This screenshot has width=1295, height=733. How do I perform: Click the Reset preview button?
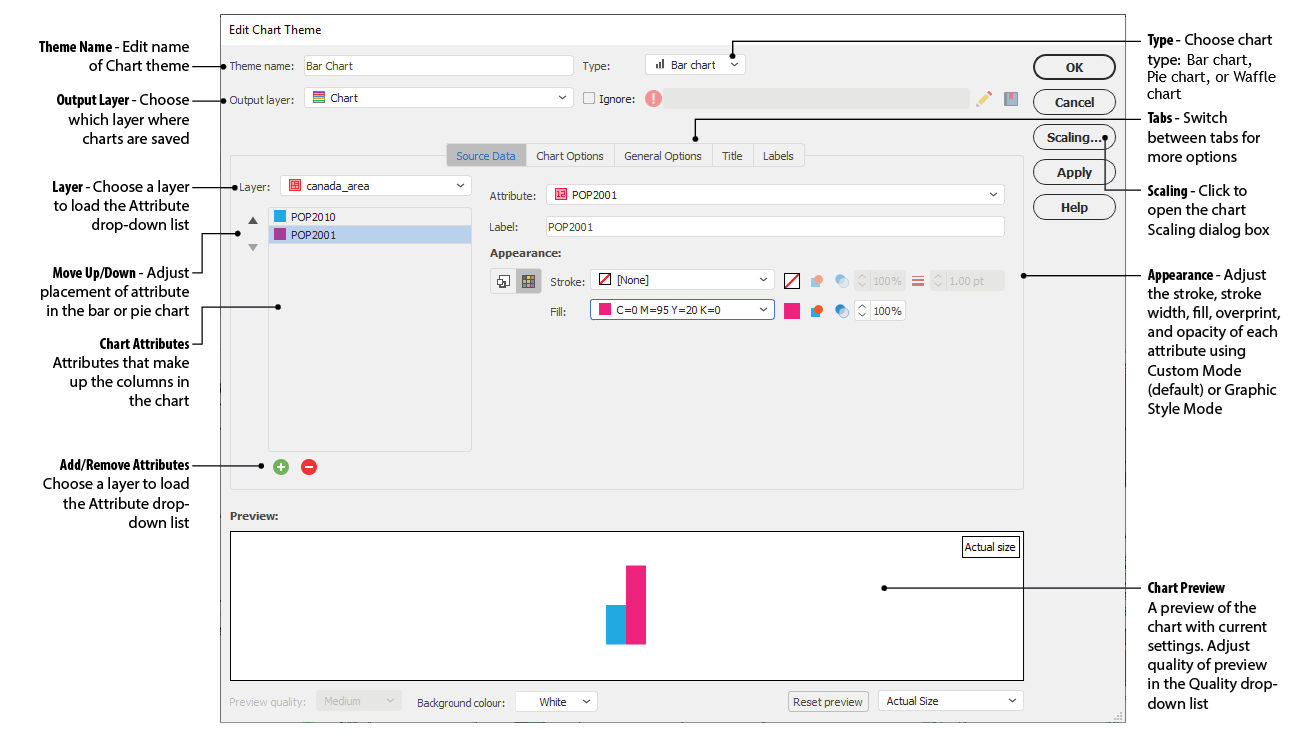828,702
